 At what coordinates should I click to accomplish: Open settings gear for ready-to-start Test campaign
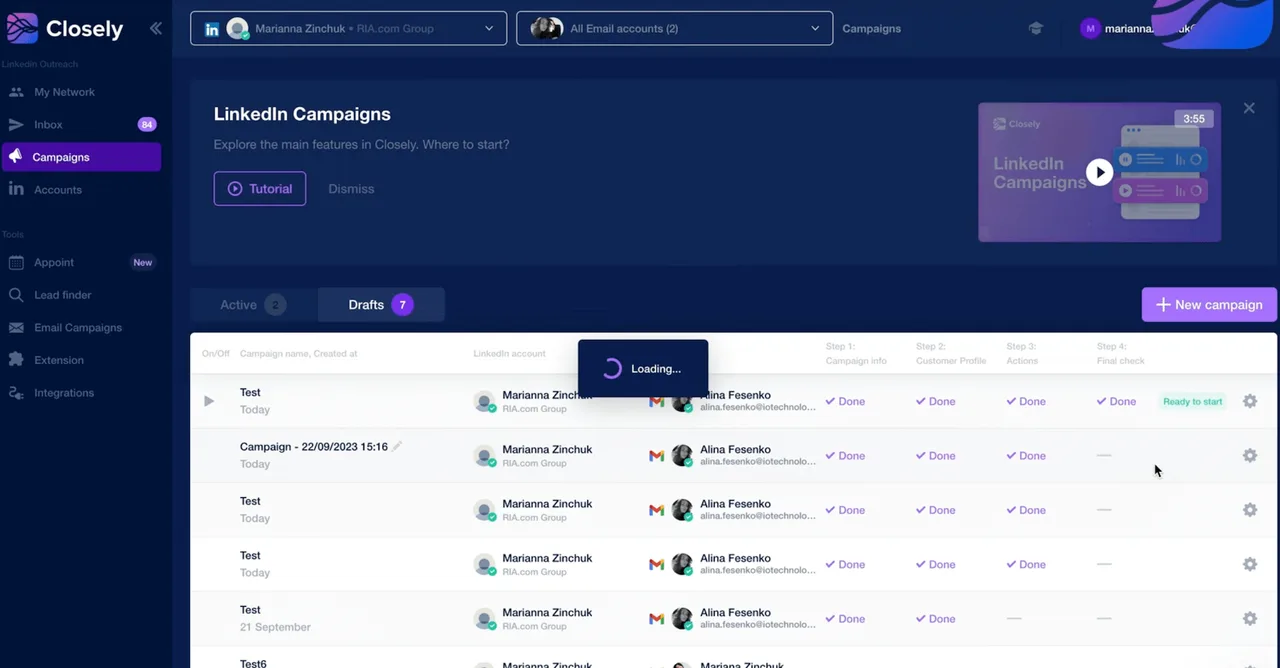pos(1249,401)
